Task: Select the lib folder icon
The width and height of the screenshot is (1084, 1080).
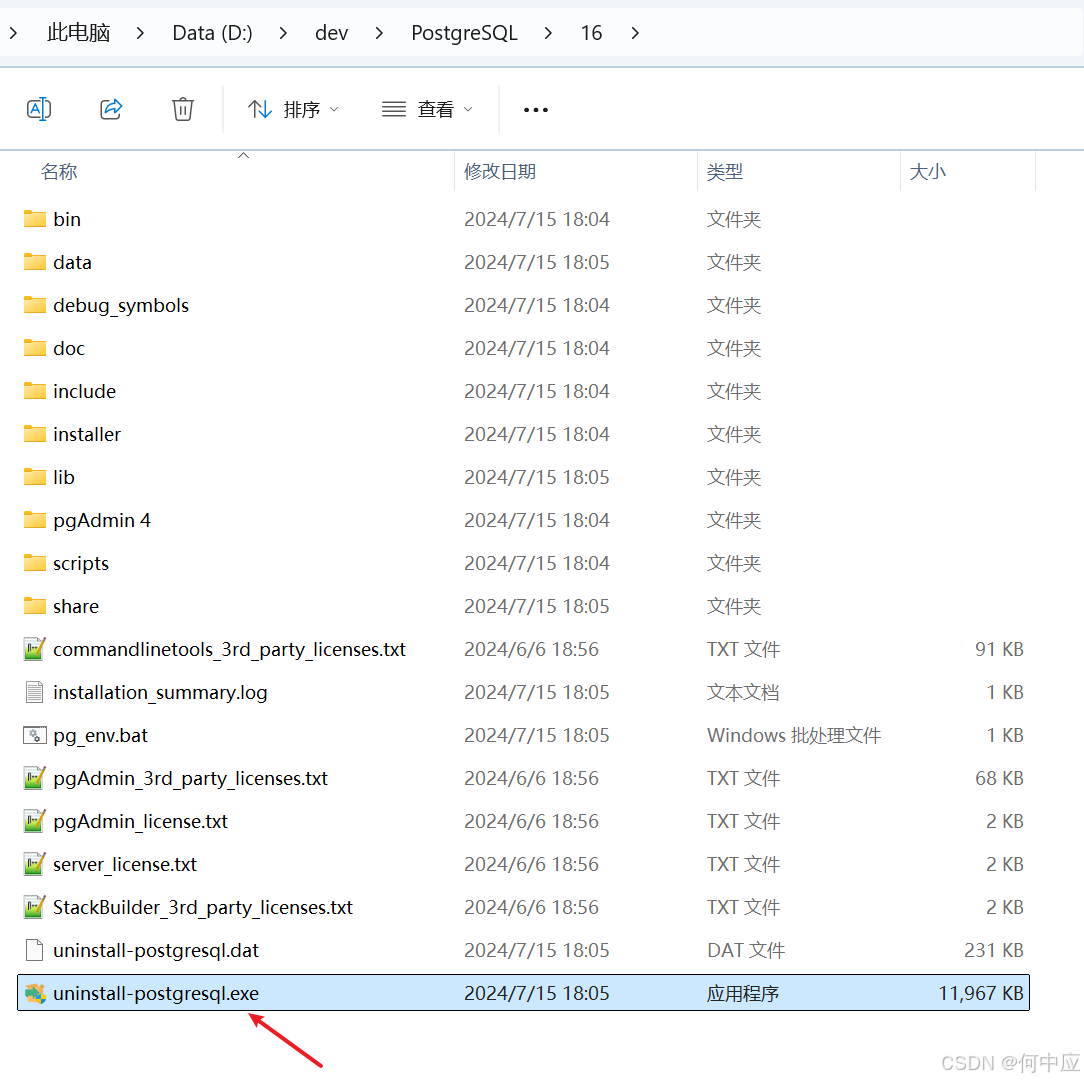Action: click(x=35, y=477)
